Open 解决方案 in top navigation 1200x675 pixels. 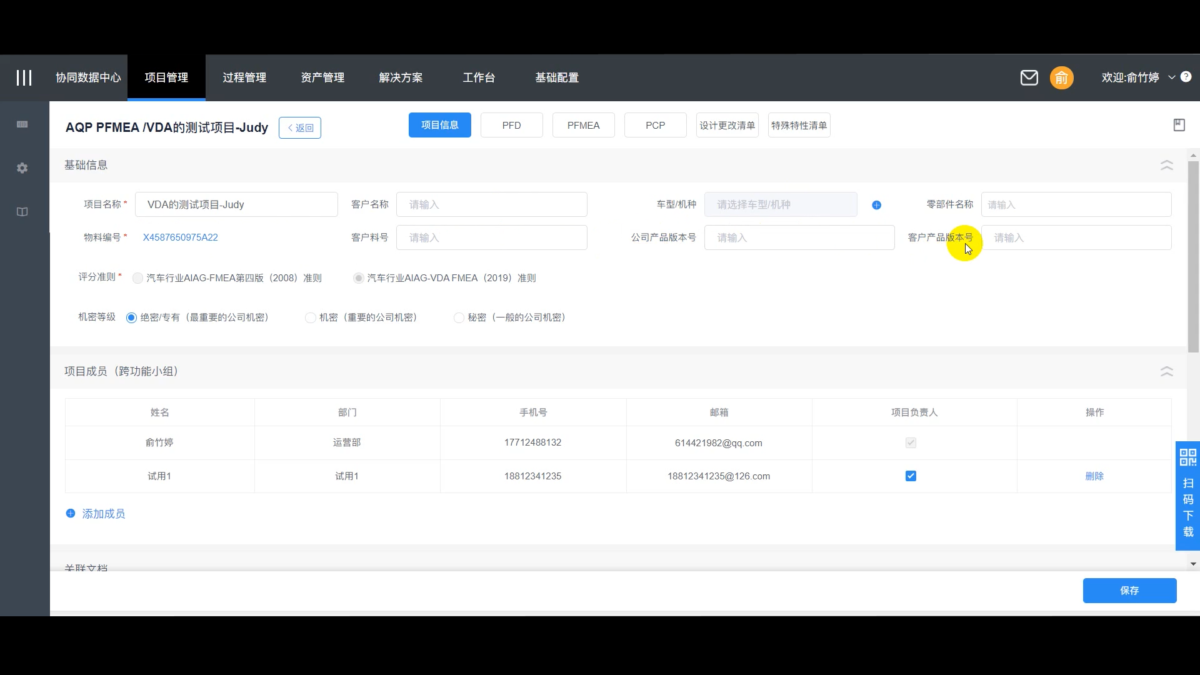pos(400,78)
